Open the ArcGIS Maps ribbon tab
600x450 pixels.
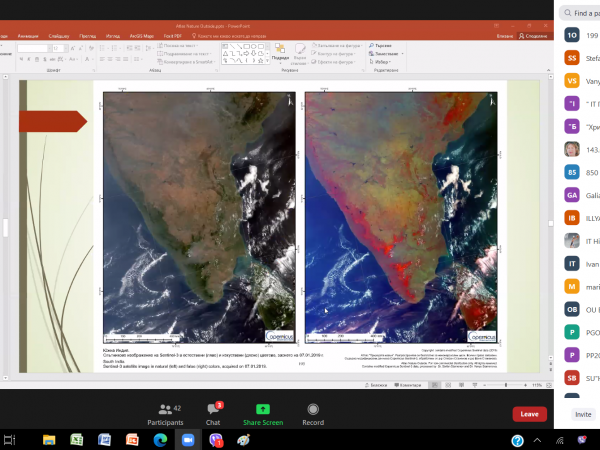142,36
